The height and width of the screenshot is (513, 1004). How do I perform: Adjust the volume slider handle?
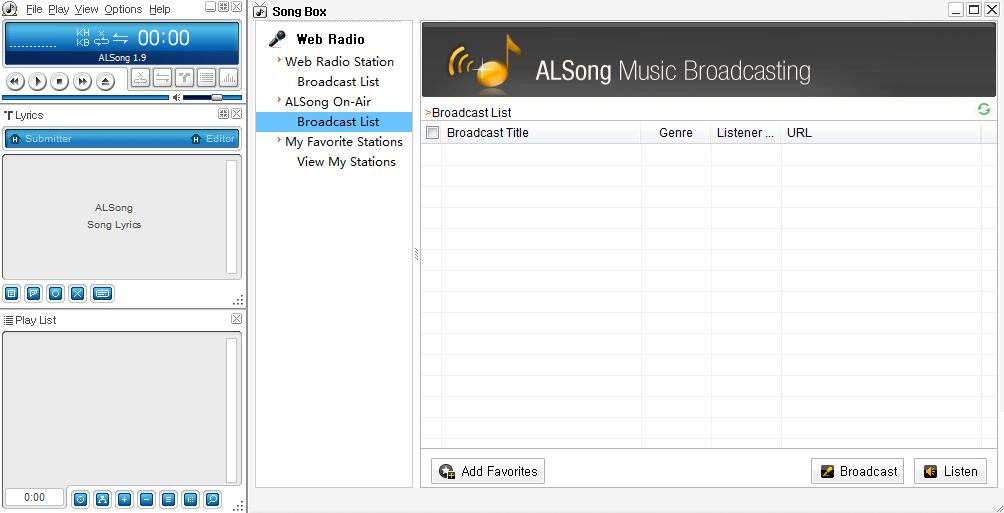coord(216,97)
